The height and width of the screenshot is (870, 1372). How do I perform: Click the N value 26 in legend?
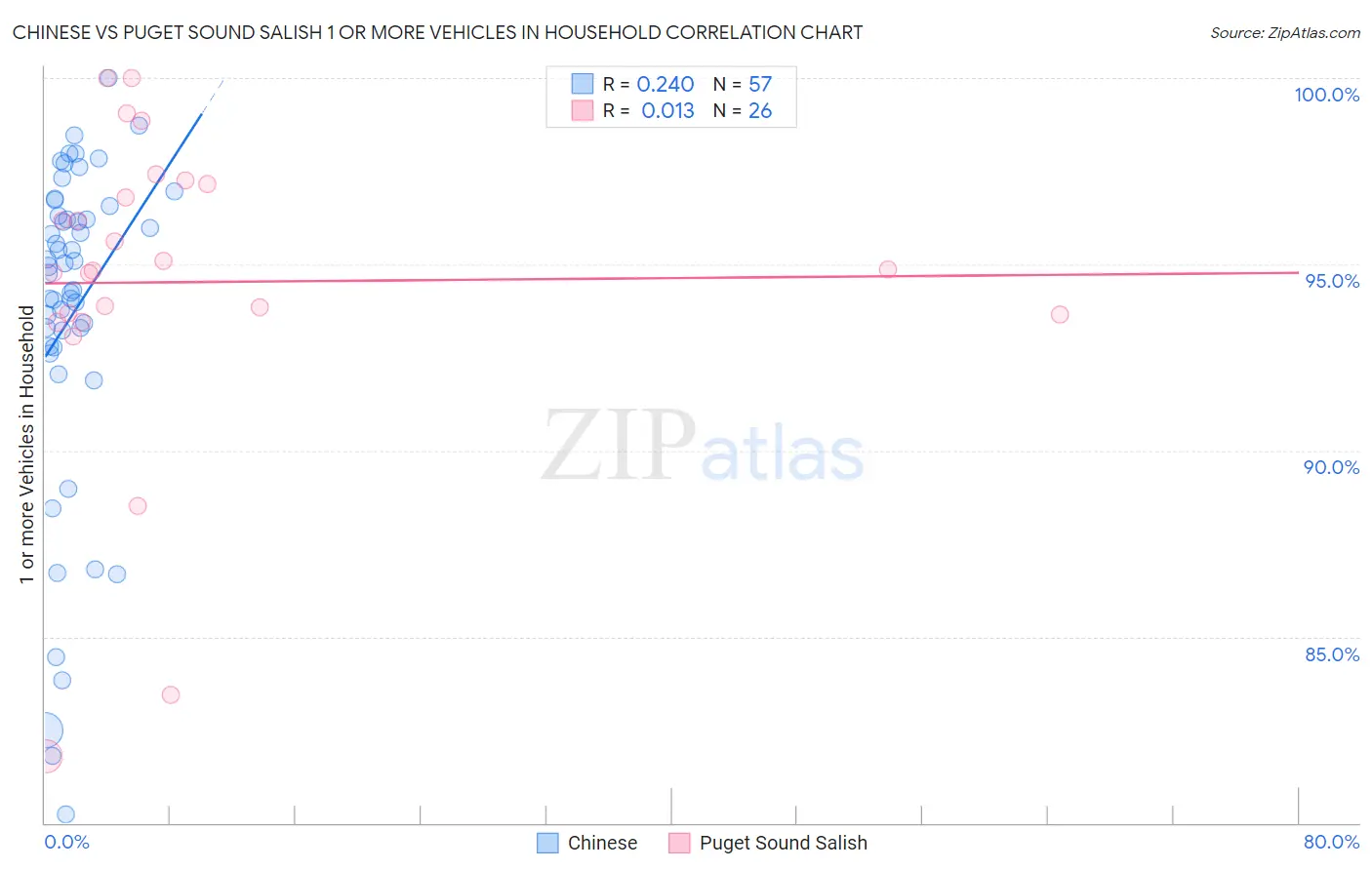pos(759,110)
